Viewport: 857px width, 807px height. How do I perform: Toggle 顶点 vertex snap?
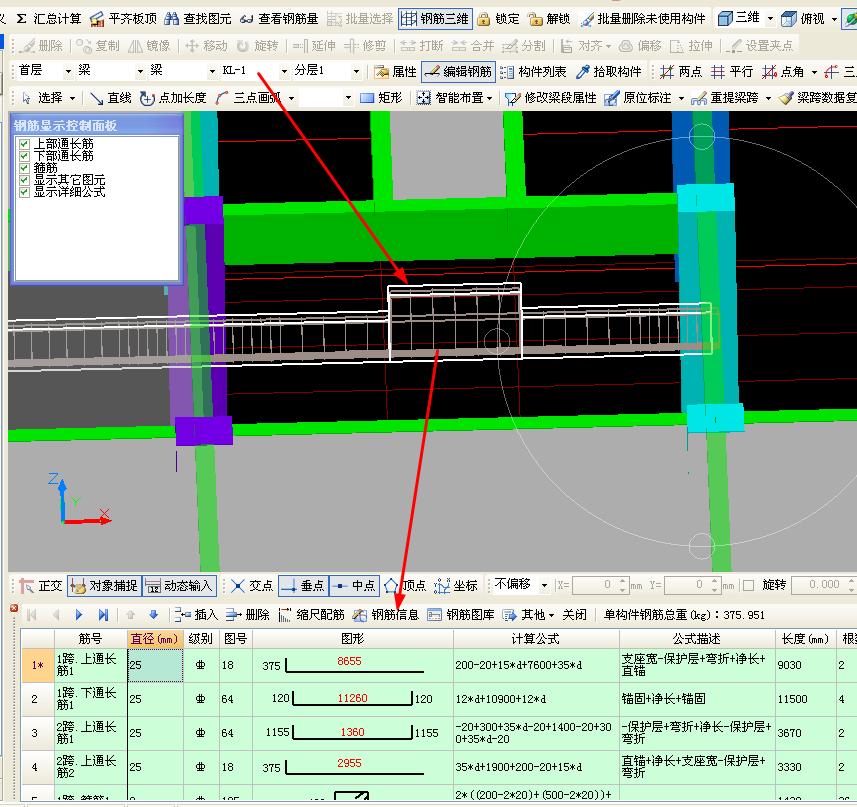pos(406,586)
